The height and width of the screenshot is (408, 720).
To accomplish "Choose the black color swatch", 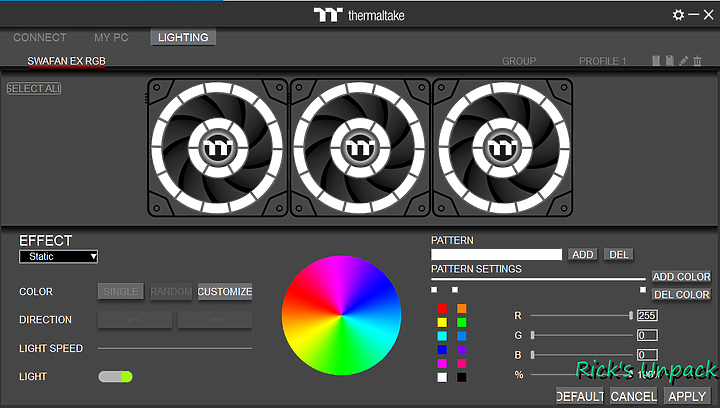I will click(x=461, y=377).
